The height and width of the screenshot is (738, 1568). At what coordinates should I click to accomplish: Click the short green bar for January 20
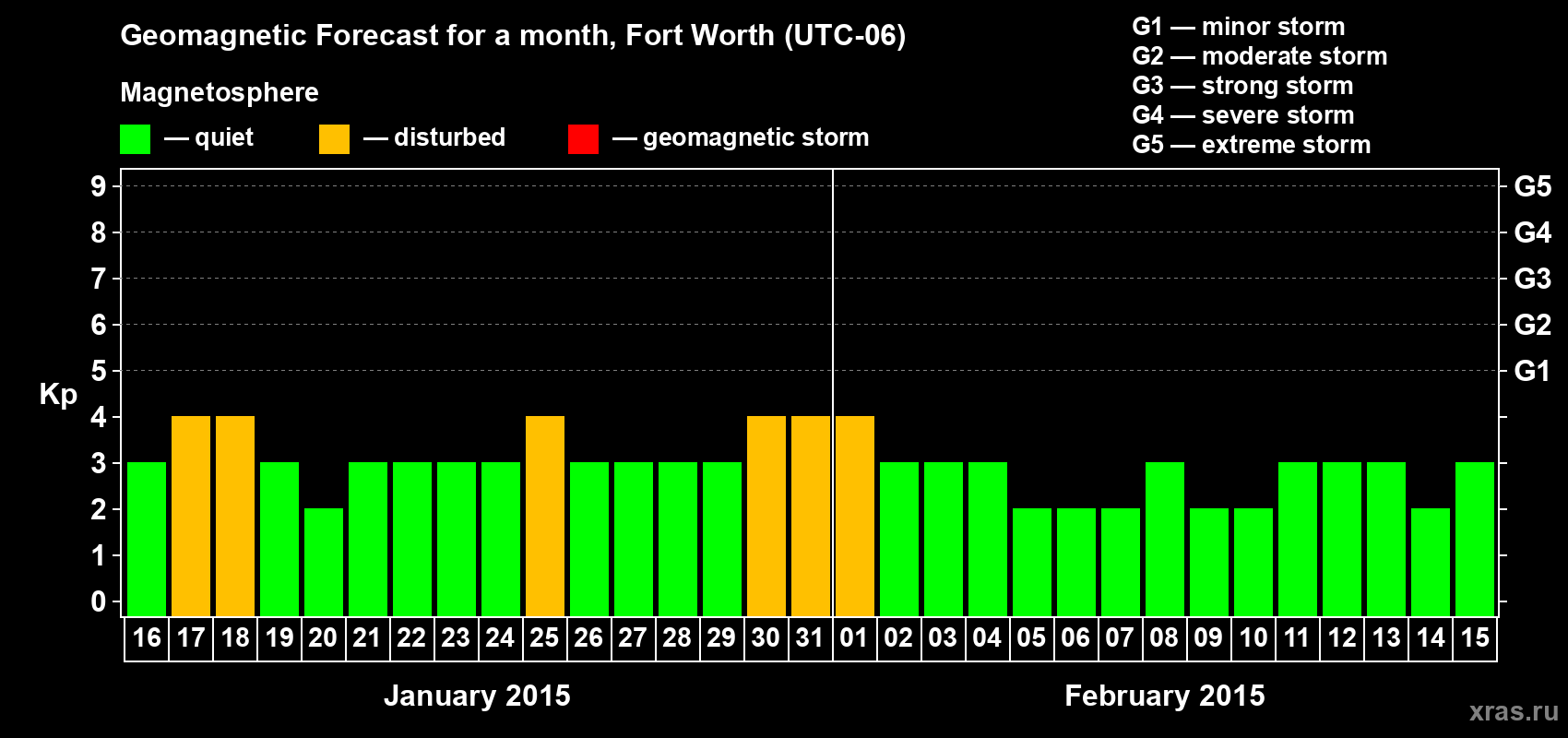pos(324,562)
